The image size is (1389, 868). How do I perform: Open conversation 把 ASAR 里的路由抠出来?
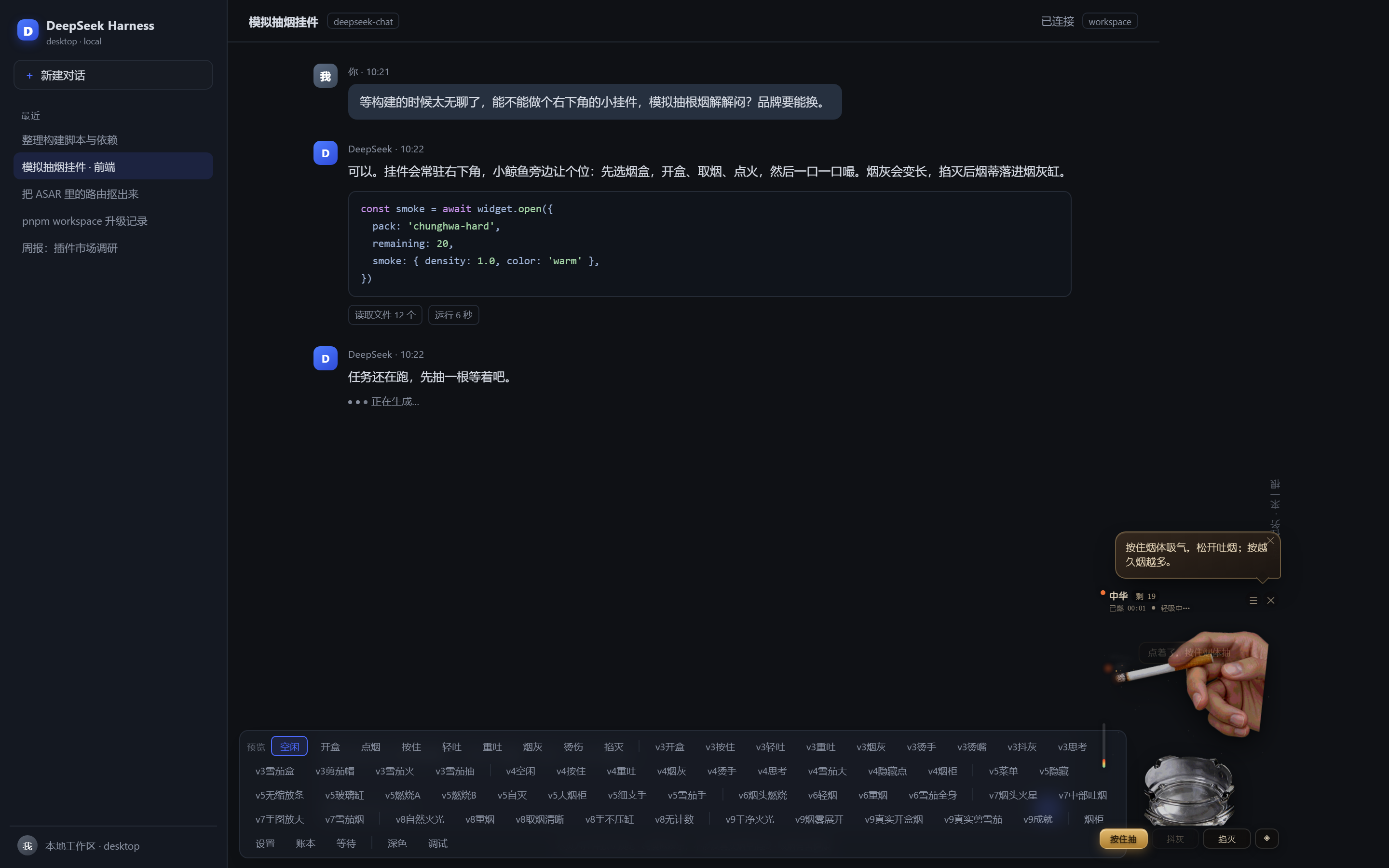click(113, 194)
